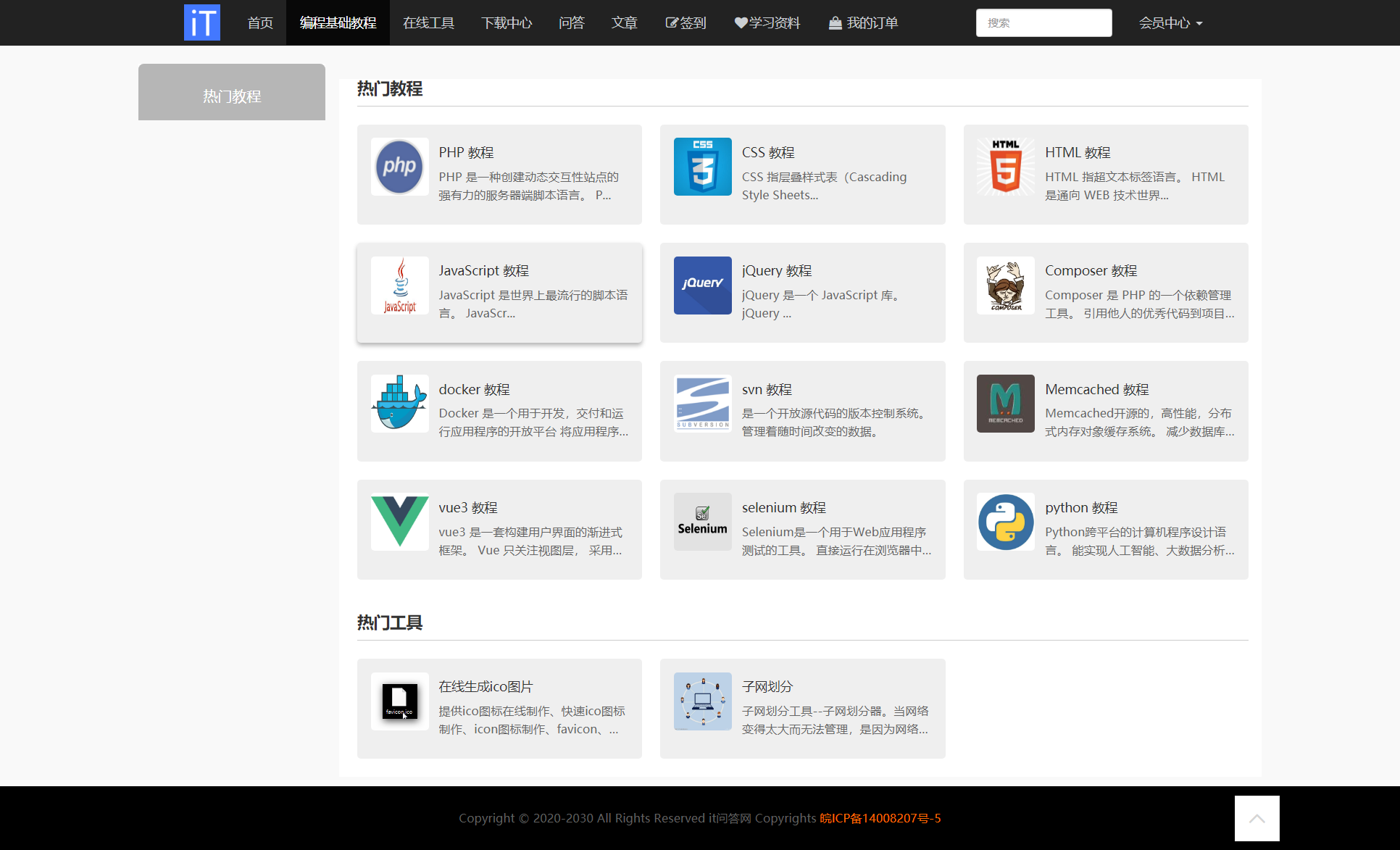Open the jQuery logo thumbnail

click(x=703, y=286)
